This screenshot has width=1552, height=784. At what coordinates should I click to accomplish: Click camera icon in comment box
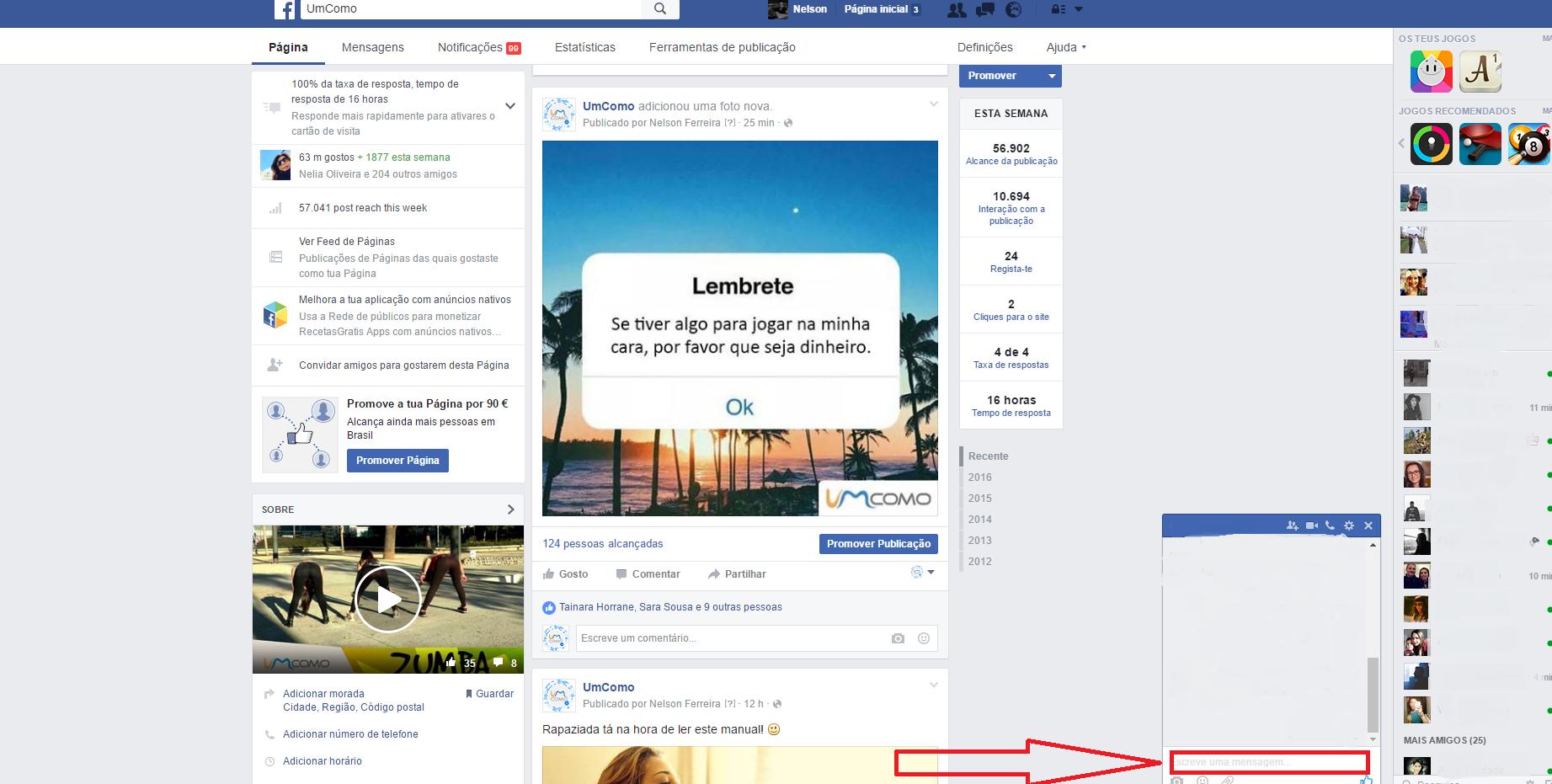coord(898,638)
